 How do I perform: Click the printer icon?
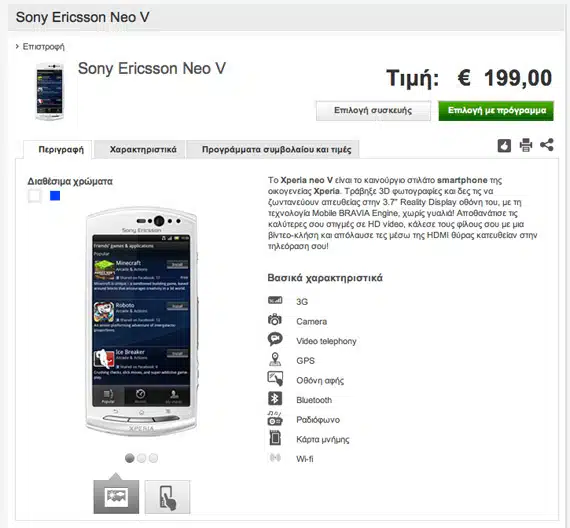point(526,145)
